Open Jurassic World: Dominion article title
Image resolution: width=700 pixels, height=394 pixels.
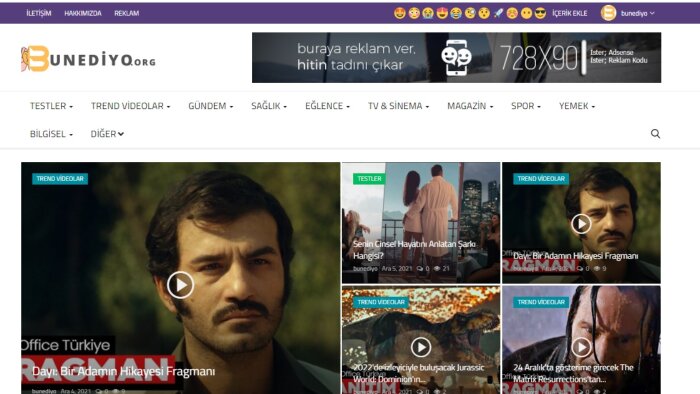pyautogui.click(x=418, y=373)
